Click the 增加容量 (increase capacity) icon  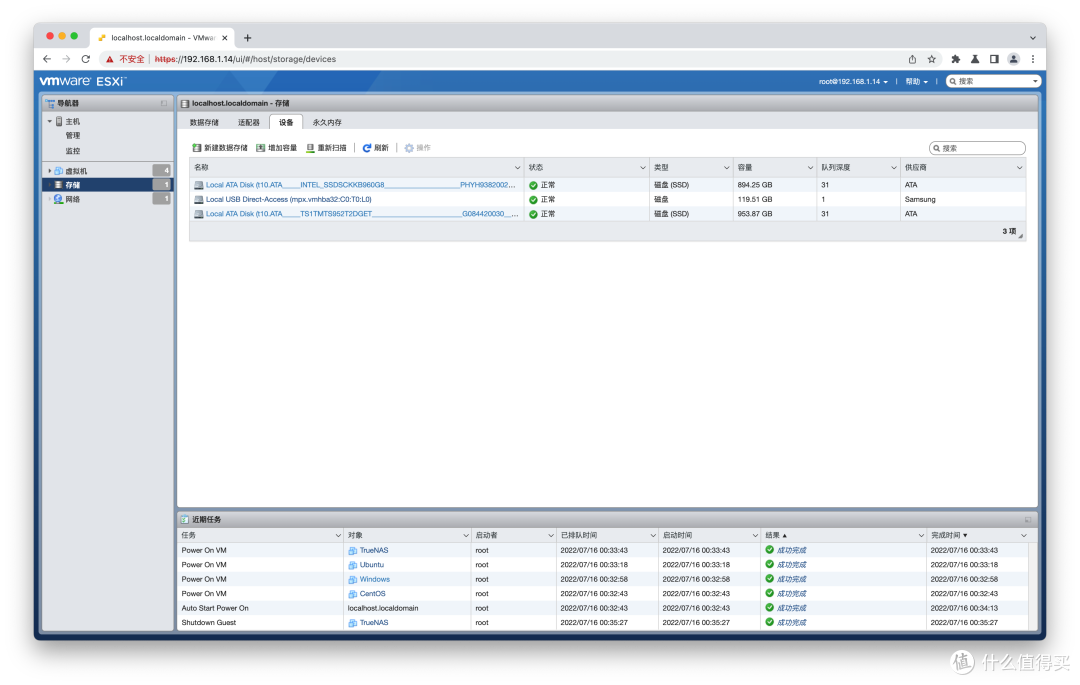point(260,147)
